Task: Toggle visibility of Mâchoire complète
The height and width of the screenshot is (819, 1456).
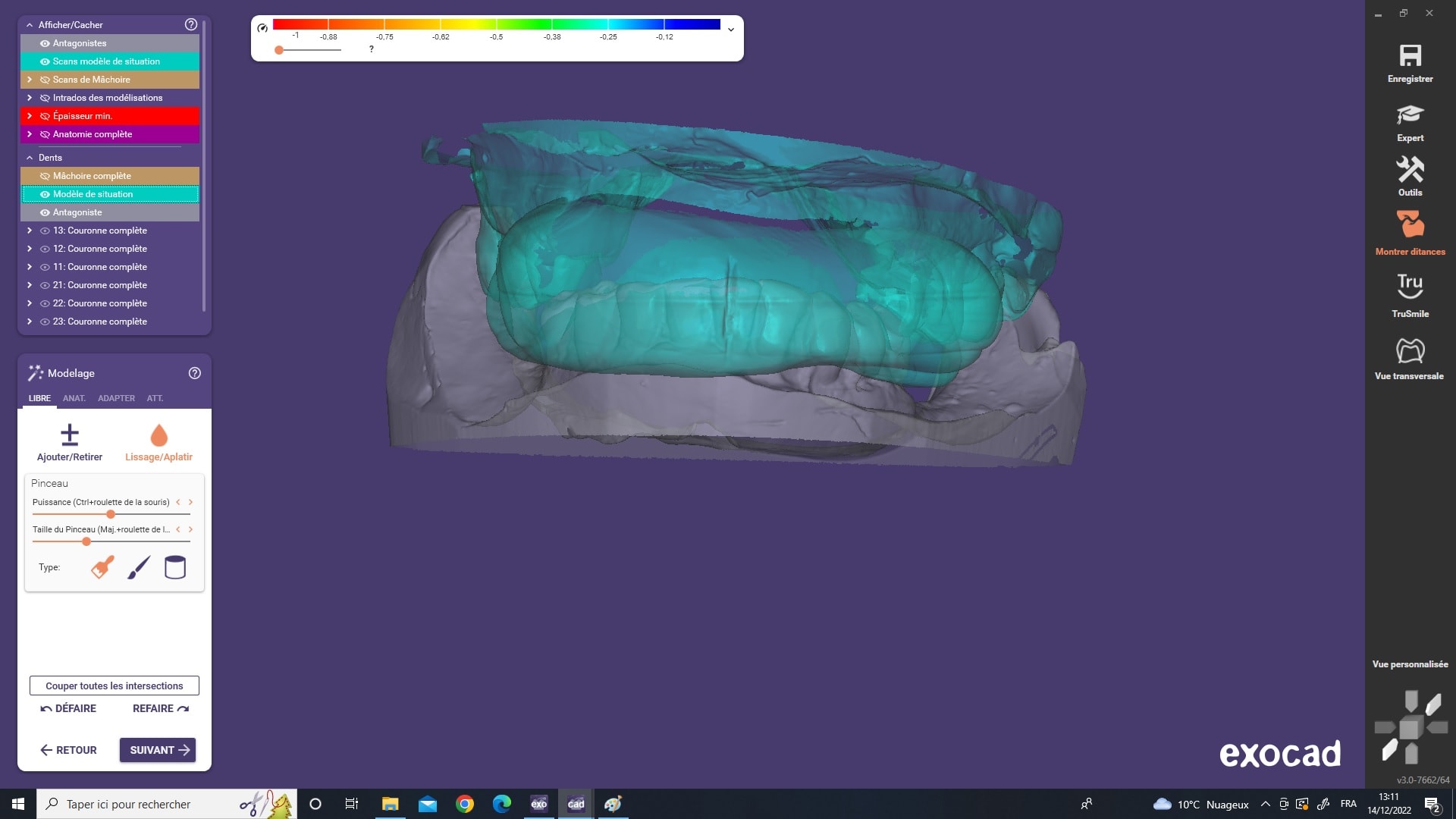Action: (45, 176)
